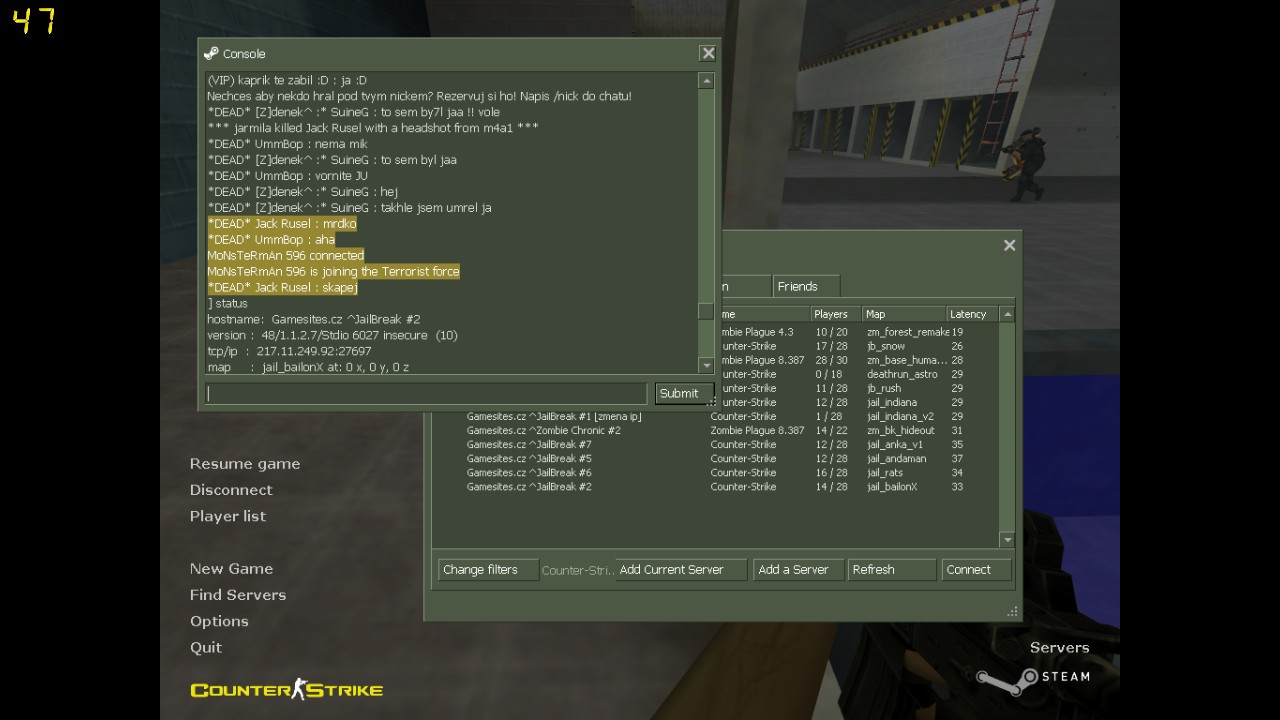1280x720 pixels.
Task: Disconnect from the current server
Action: (231, 490)
